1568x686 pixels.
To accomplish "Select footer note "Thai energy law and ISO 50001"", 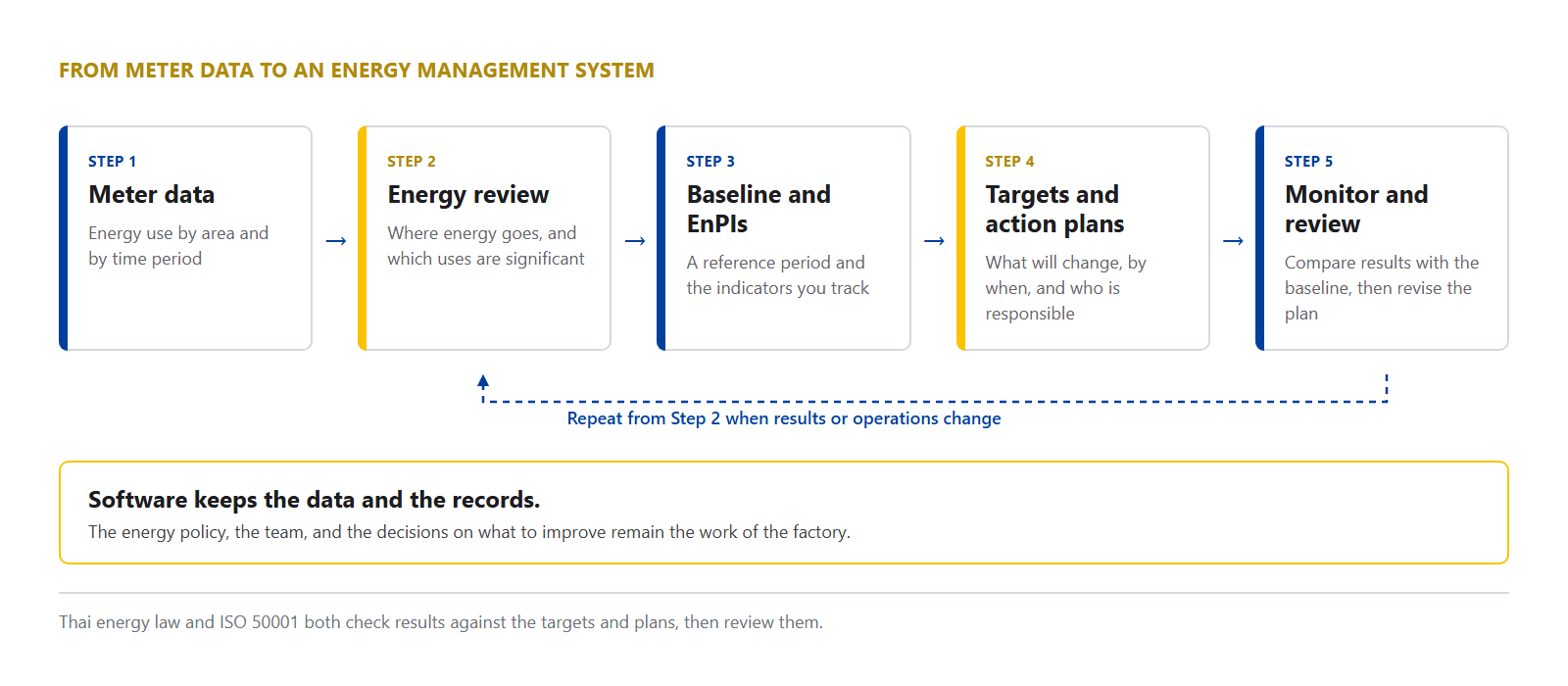I will click(441, 622).
